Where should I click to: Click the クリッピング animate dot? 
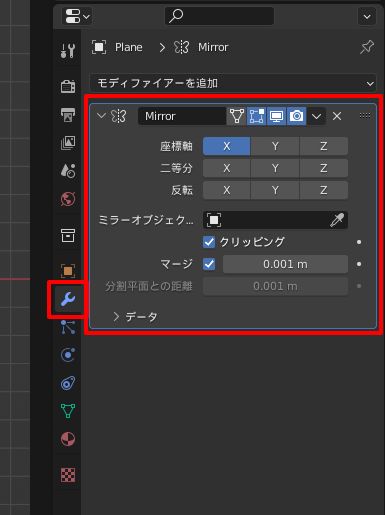pos(359,242)
